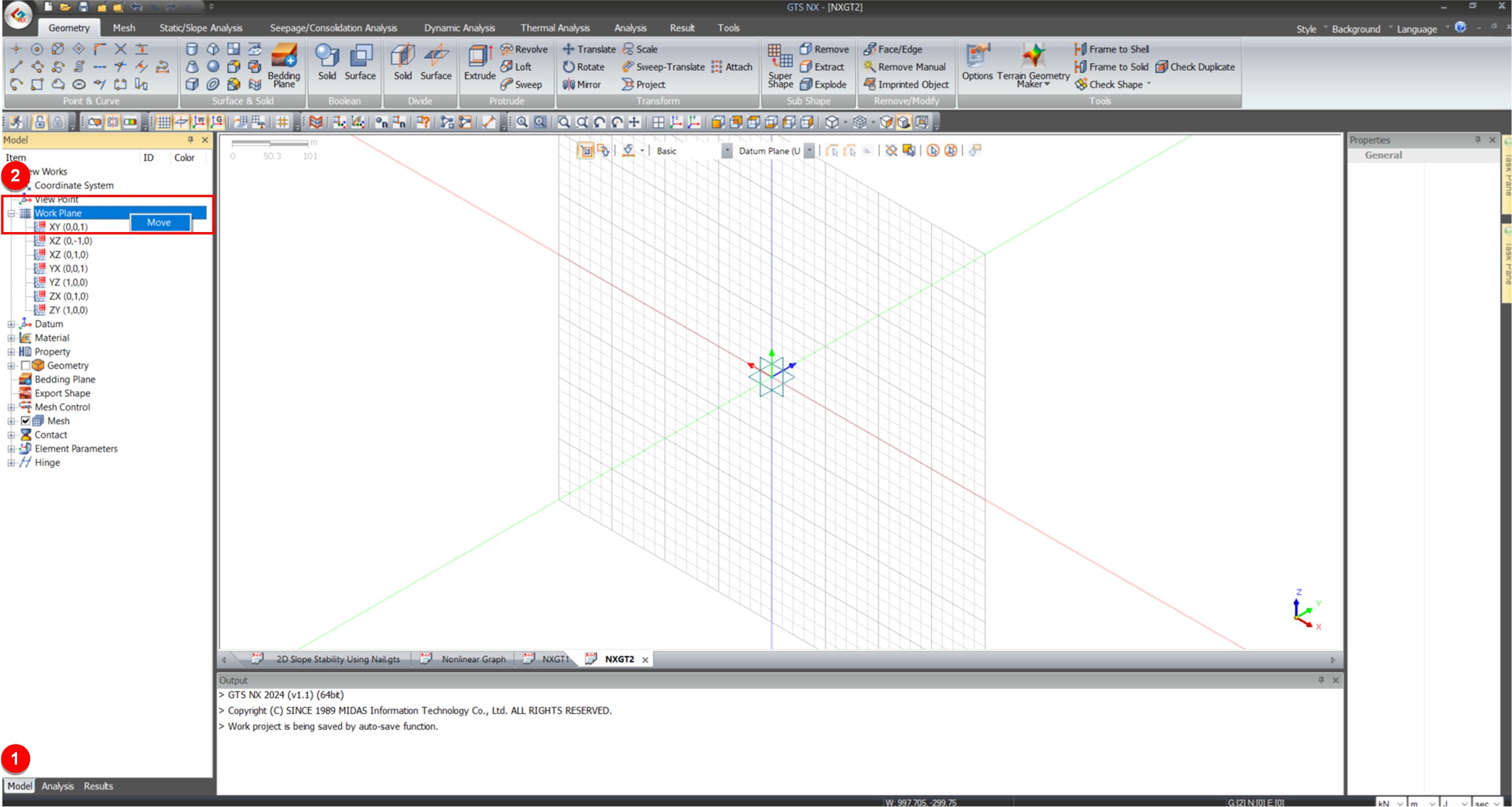Open the Basic selection filter dropdown
This screenshot has height=807, width=1512.
coord(727,151)
